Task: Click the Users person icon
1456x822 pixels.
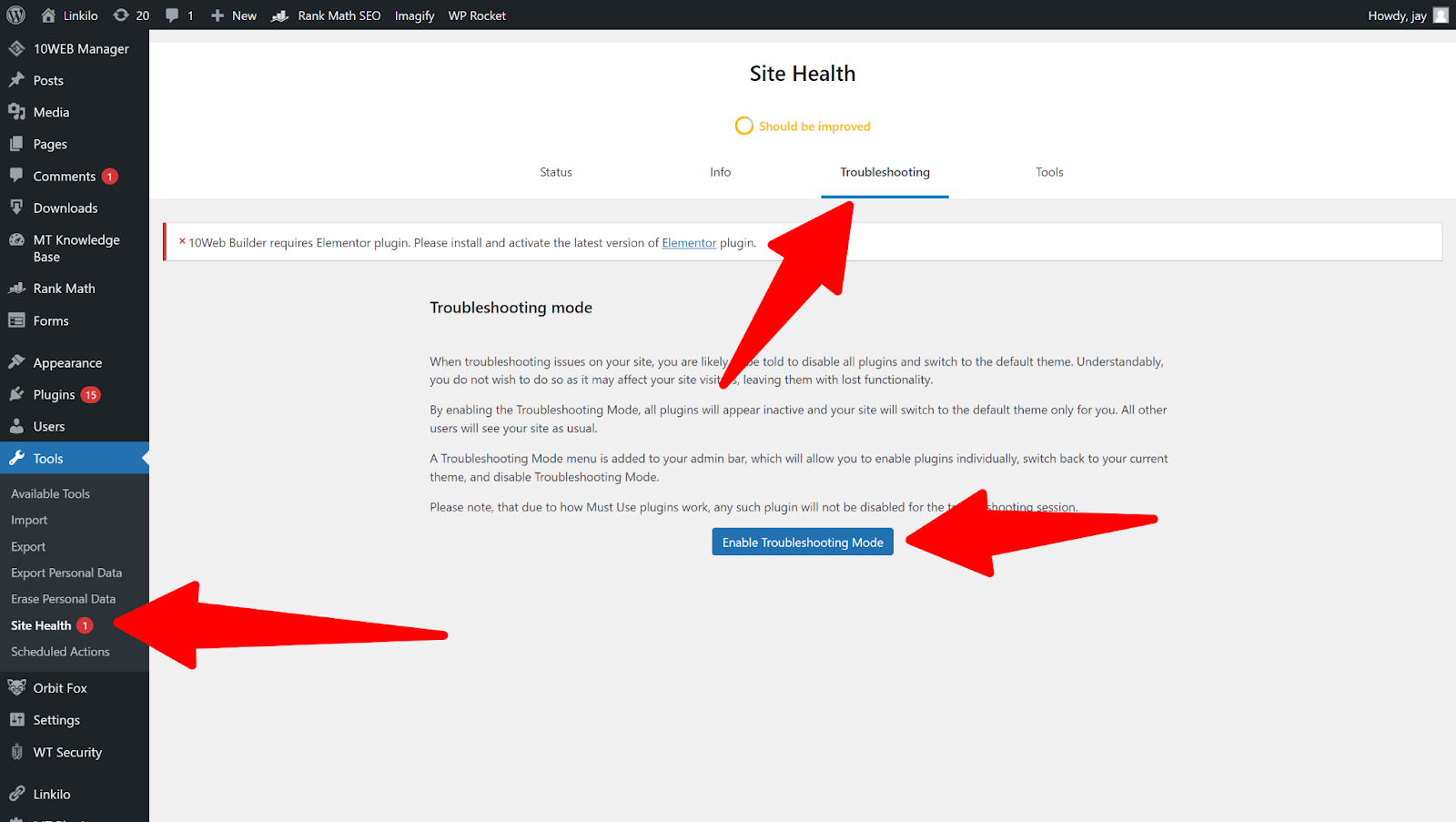Action: click(x=16, y=426)
